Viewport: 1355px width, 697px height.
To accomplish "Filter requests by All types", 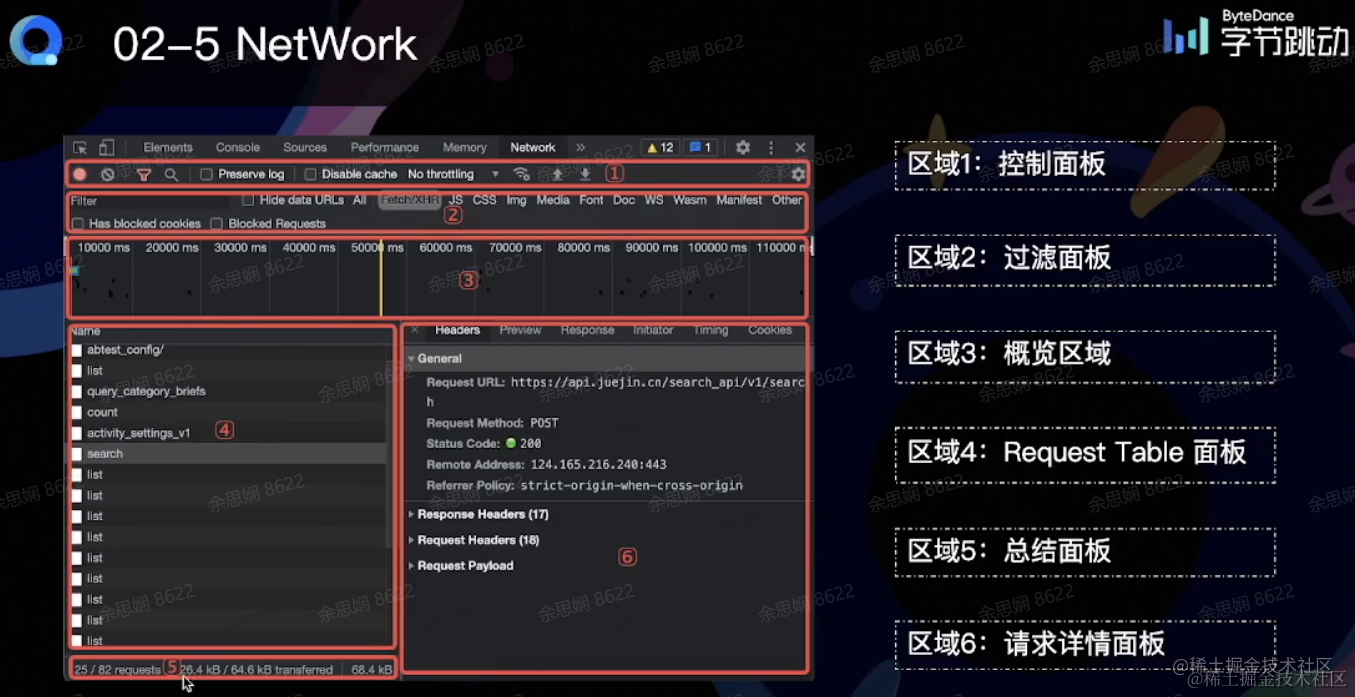I will [359, 200].
